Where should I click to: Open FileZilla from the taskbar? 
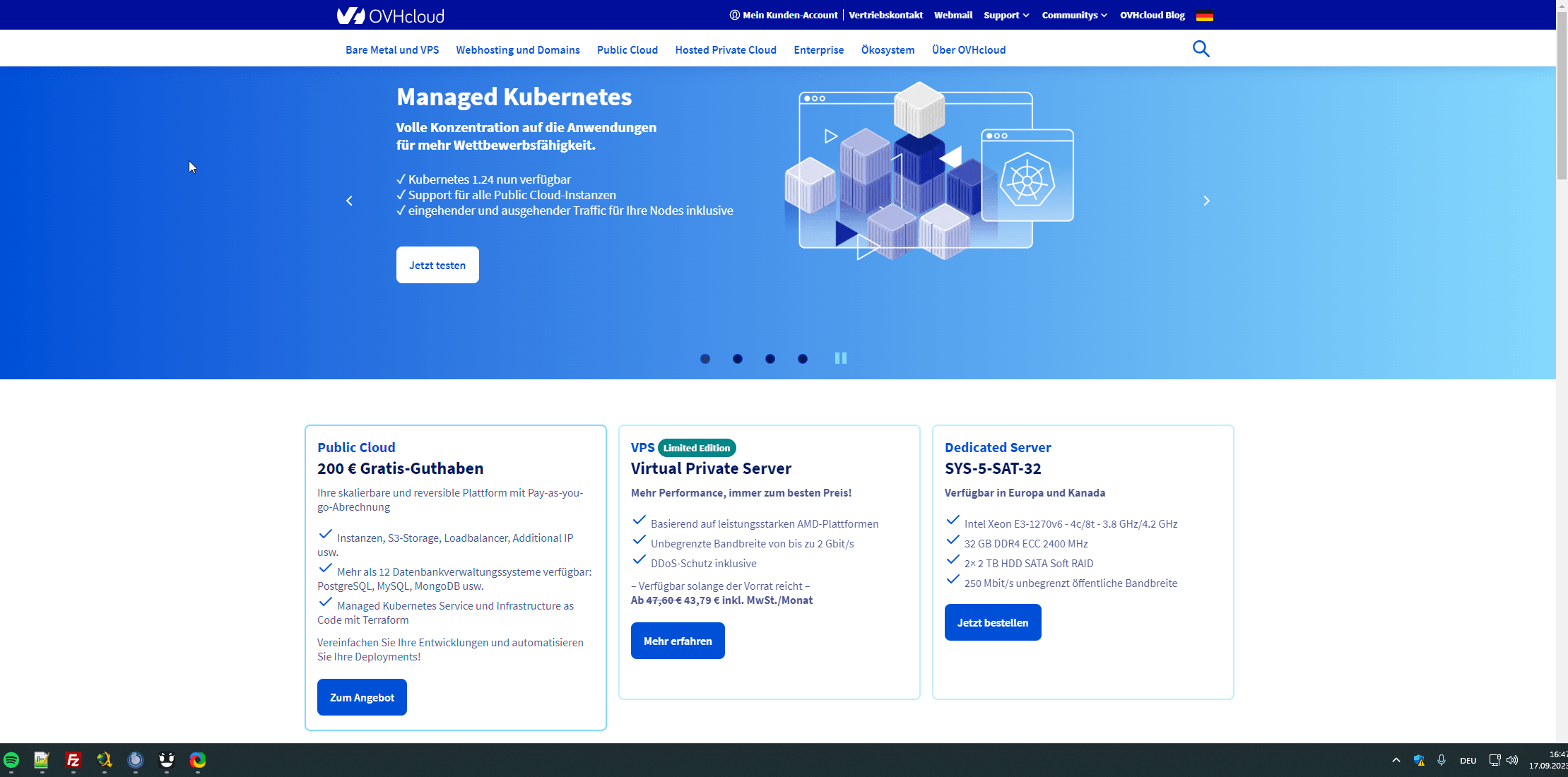[73, 760]
